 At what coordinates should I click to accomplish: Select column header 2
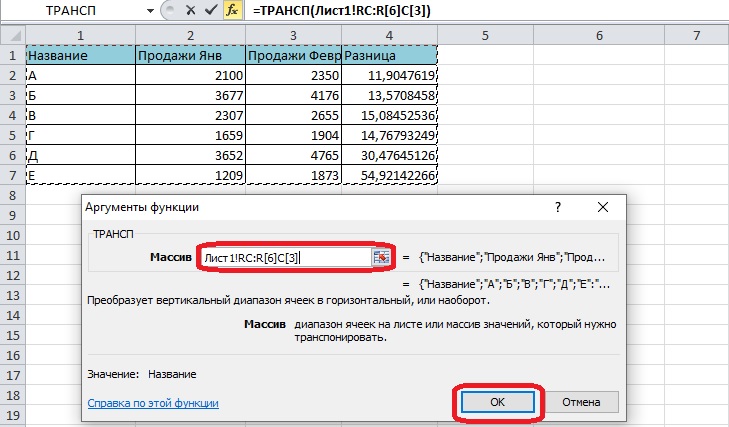pos(191,35)
